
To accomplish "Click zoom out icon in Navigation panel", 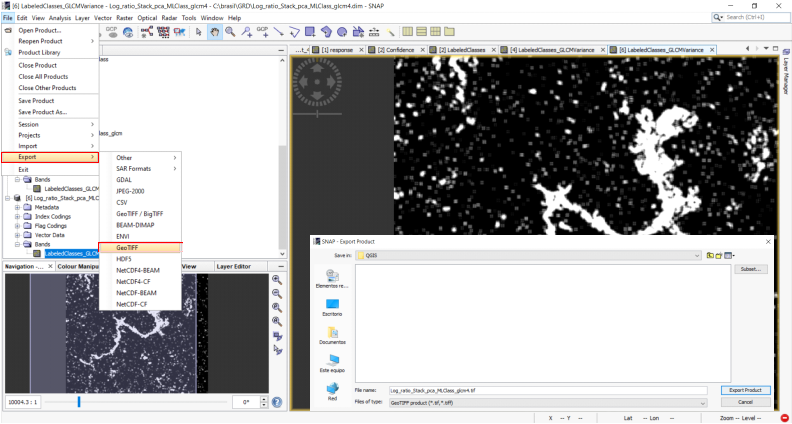I will pos(277,294).
